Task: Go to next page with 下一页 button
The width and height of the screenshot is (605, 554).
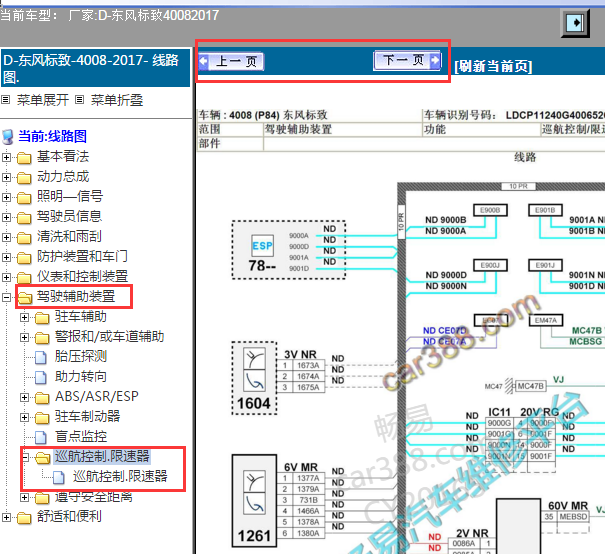Action: point(407,61)
